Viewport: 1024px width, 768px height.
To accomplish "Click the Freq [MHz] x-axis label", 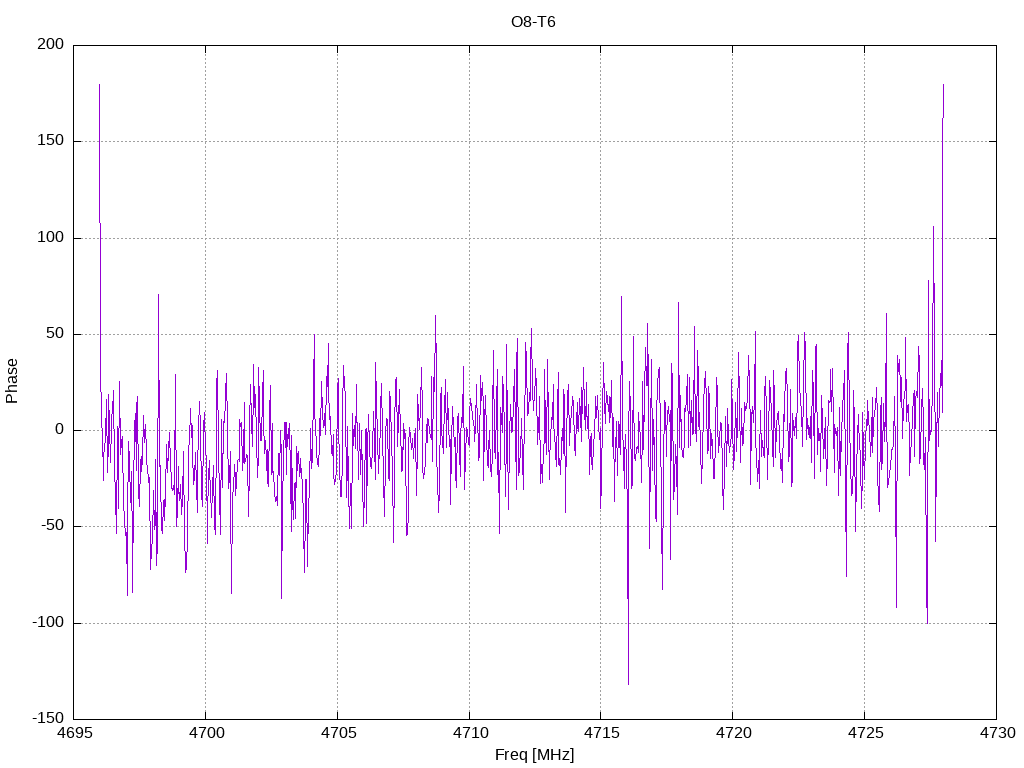I will [x=534, y=755].
